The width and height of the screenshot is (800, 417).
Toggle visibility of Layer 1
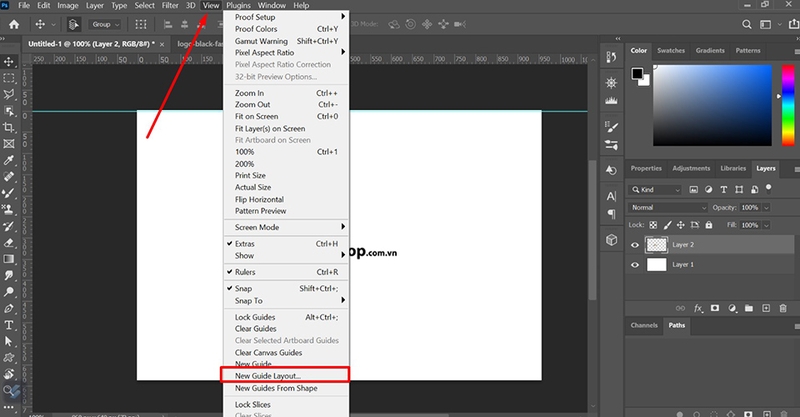(635, 265)
